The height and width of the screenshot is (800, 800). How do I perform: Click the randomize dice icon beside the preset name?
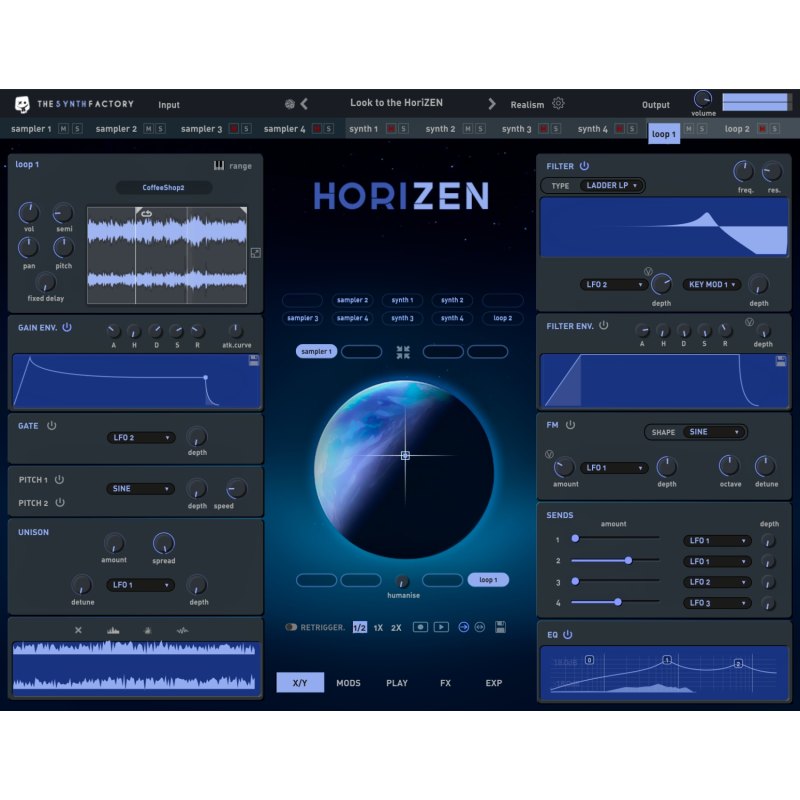point(290,104)
